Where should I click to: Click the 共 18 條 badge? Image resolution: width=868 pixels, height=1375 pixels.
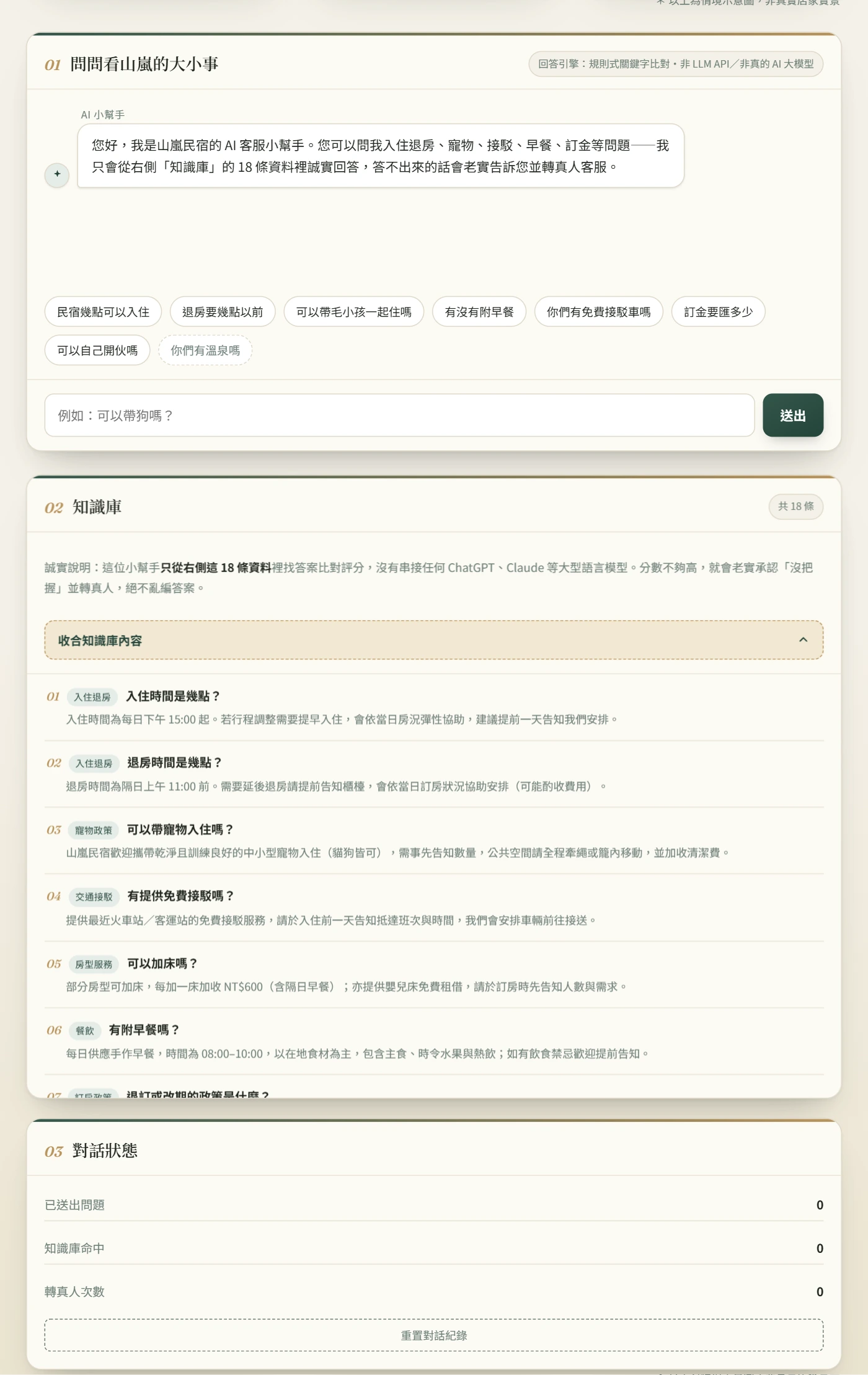pyautogui.click(x=795, y=506)
